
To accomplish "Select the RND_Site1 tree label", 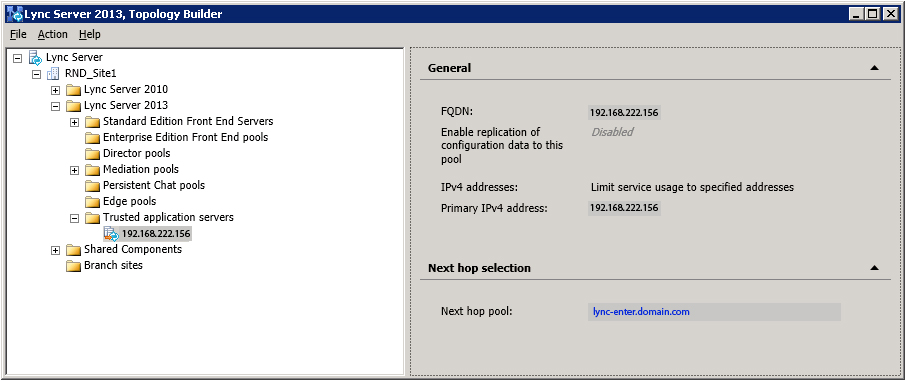I will pos(91,73).
